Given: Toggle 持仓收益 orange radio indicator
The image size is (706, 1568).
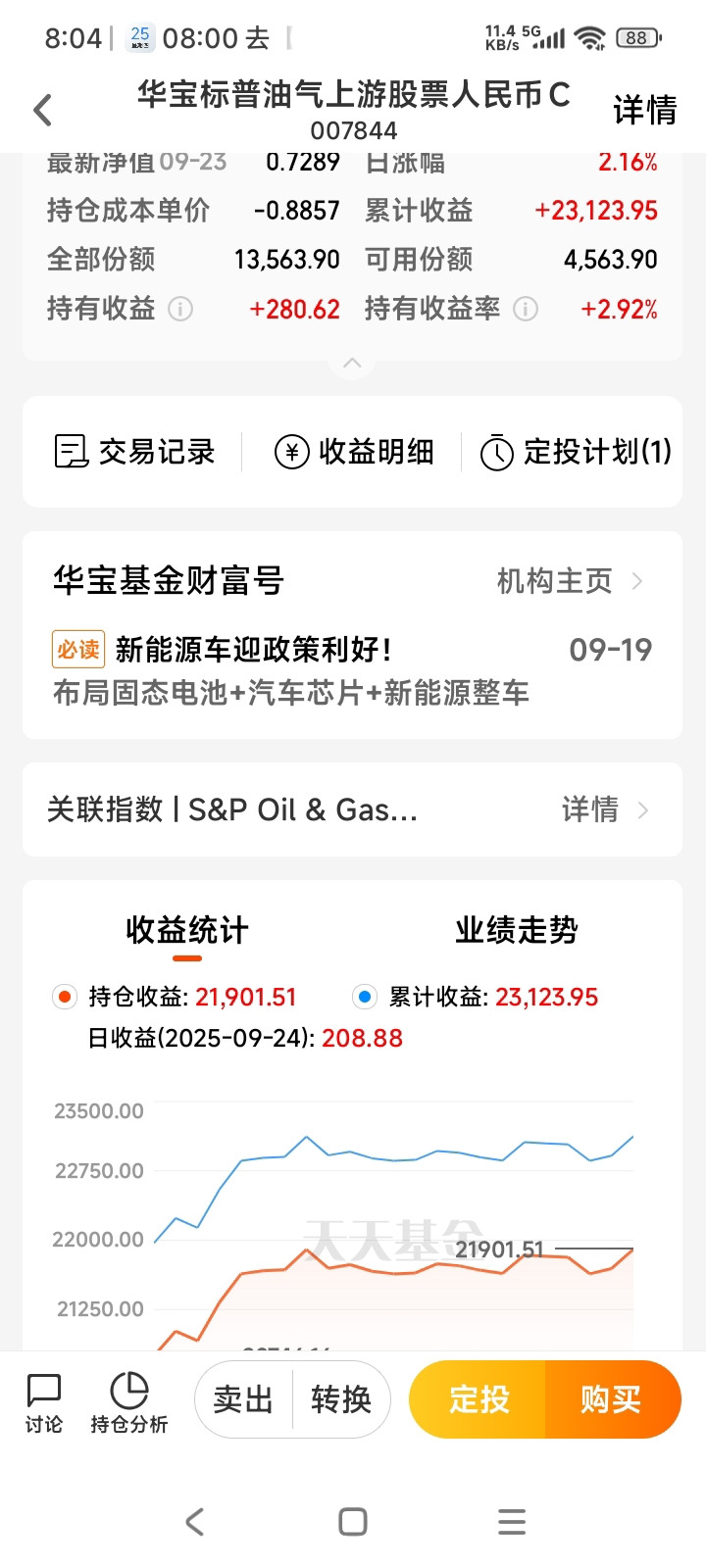Looking at the screenshot, I should (65, 998).
